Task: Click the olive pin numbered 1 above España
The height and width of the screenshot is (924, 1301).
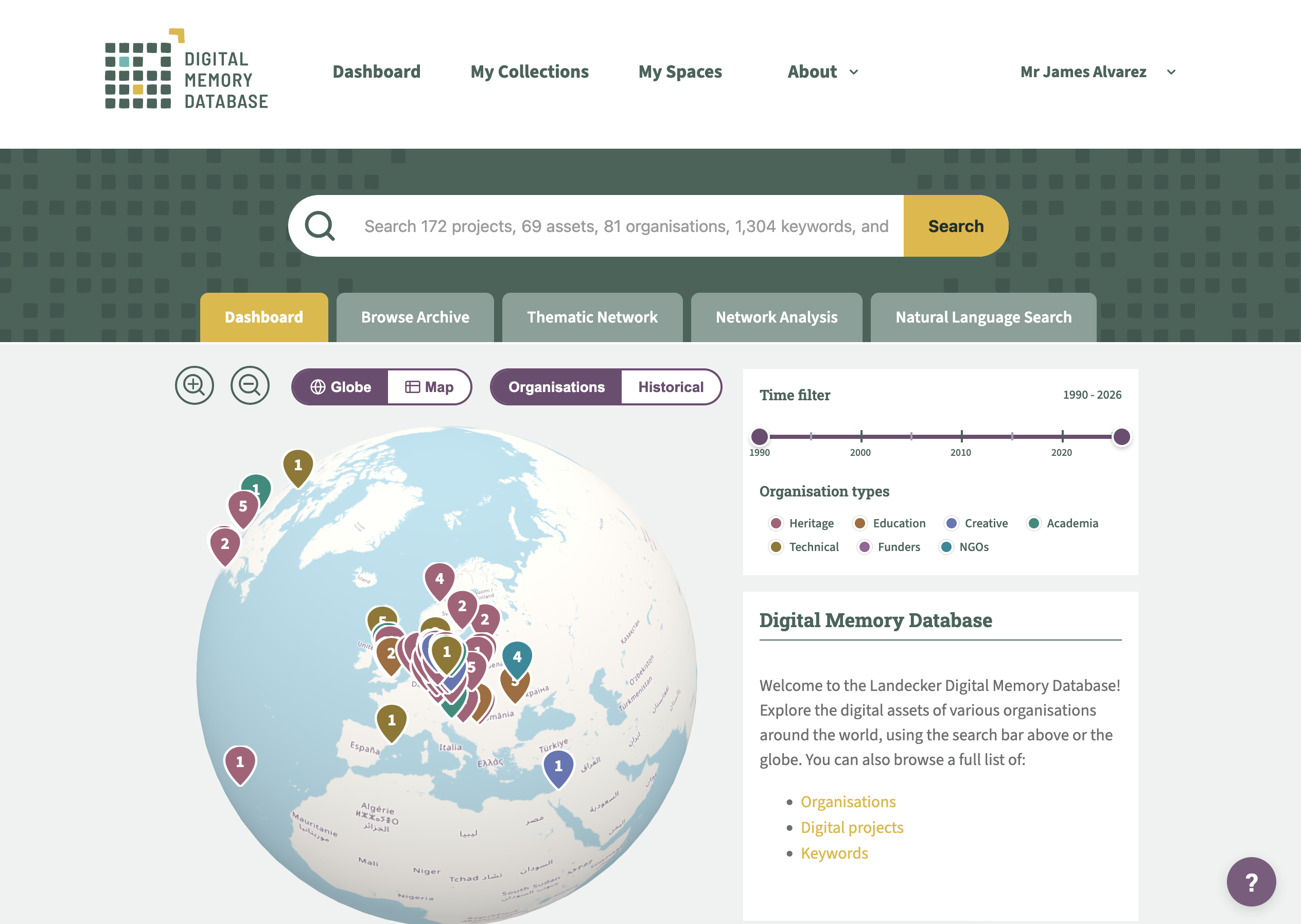Action: pyautogui.click(x=391, y=720)
